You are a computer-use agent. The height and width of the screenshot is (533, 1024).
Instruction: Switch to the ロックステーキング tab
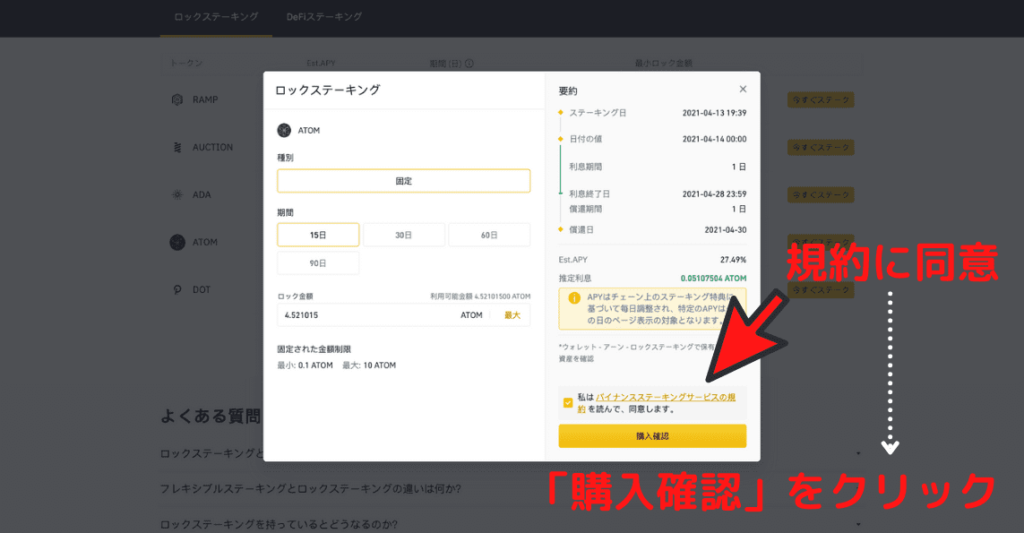[x=216, y=17]
